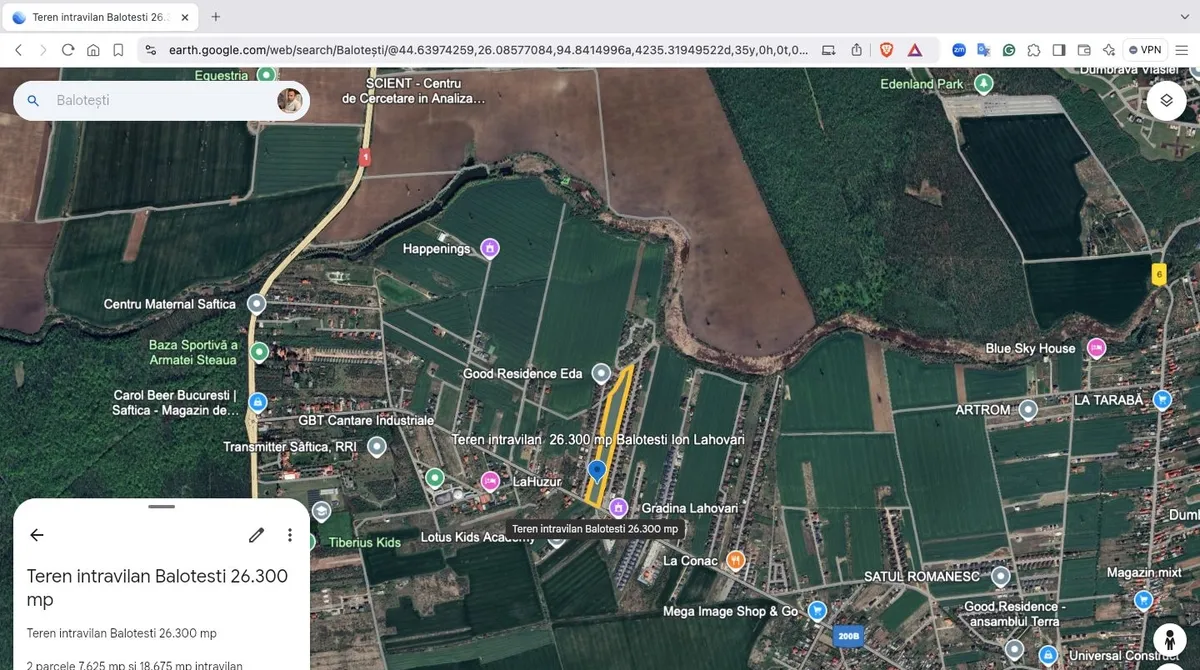Open the three-dot more options menu
The image size is (1200, 670).
coord(290,535)
